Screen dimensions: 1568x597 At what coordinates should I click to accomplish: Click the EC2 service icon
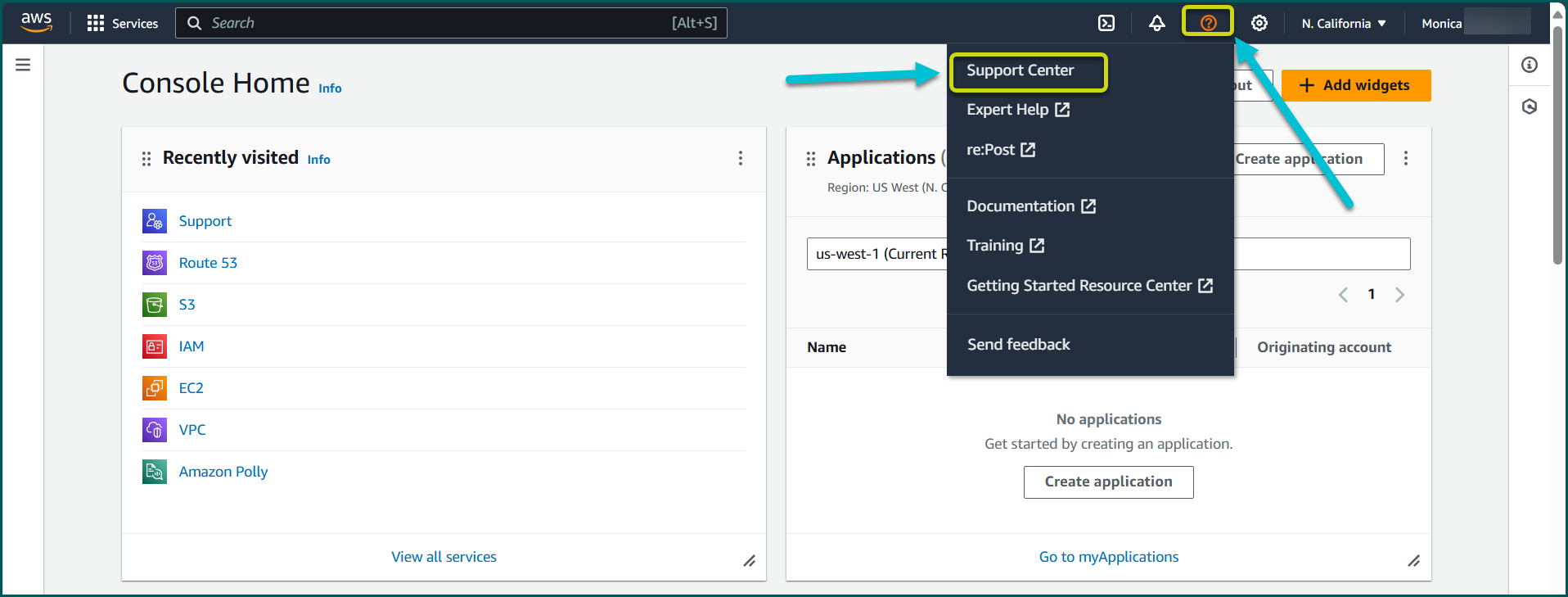pos(155,388)
